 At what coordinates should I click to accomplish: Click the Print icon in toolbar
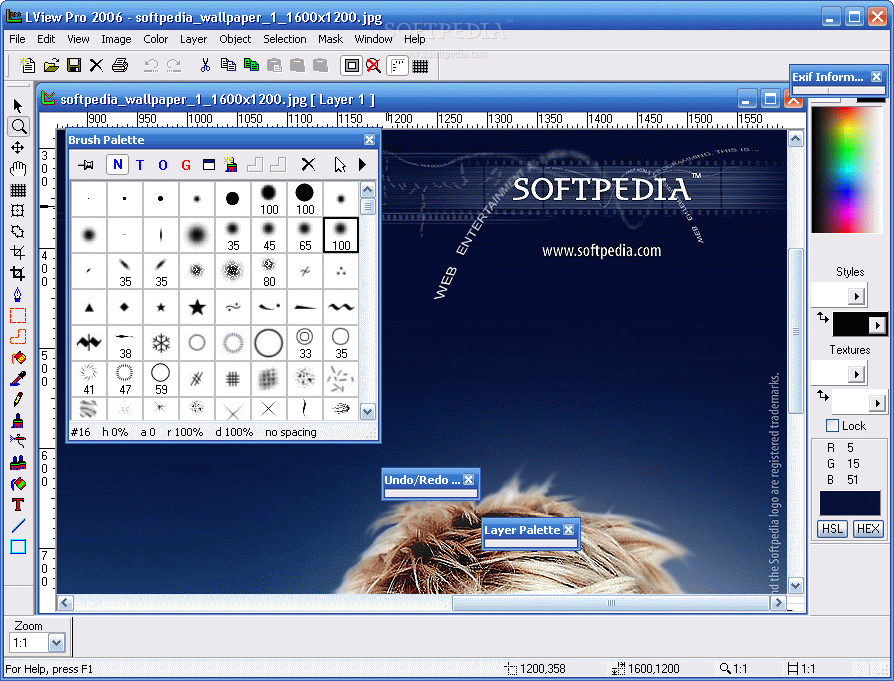(x=120, y=66)
